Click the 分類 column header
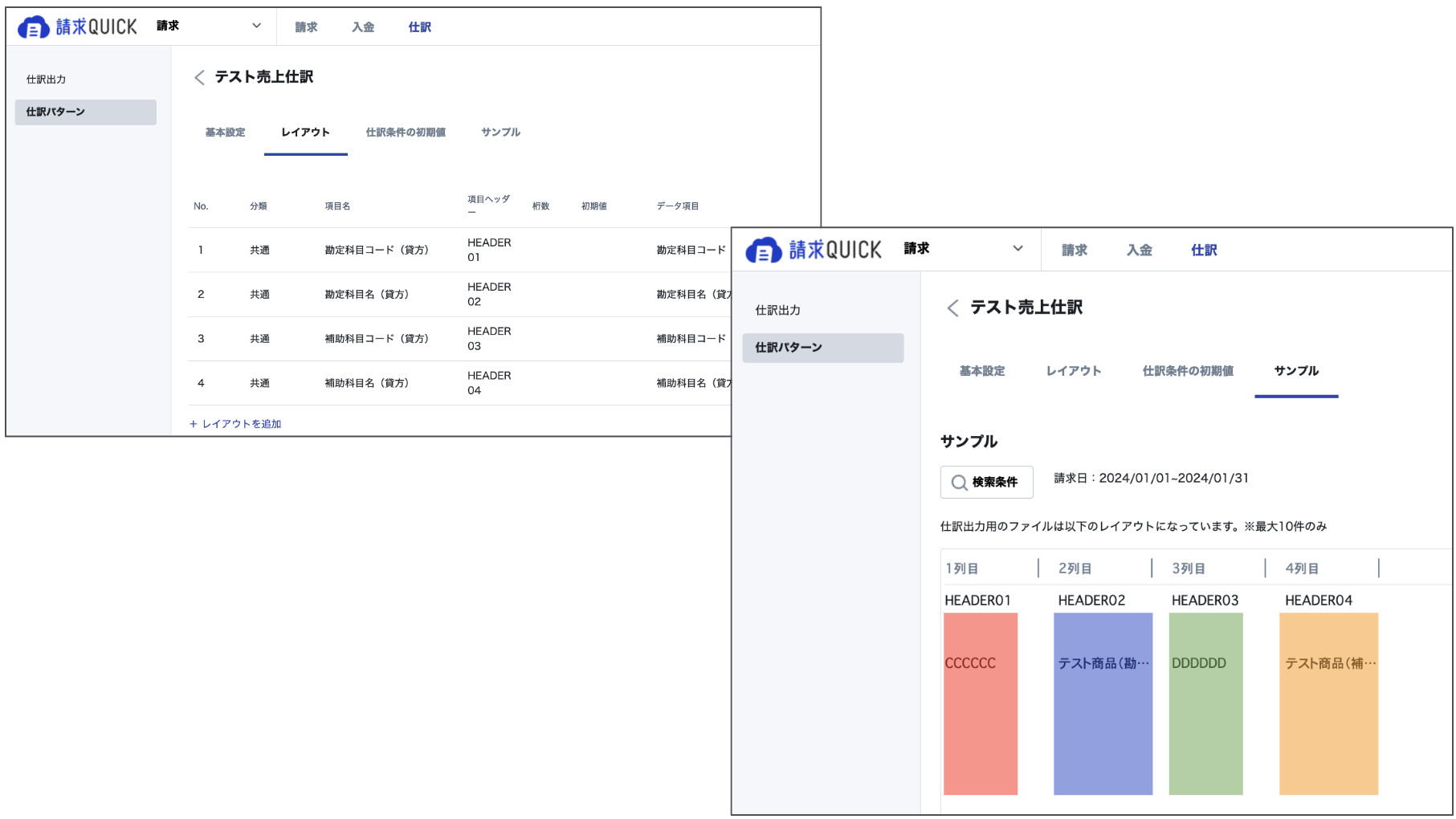The width and height of the screenshot is (1456, 819). [259, 206]
